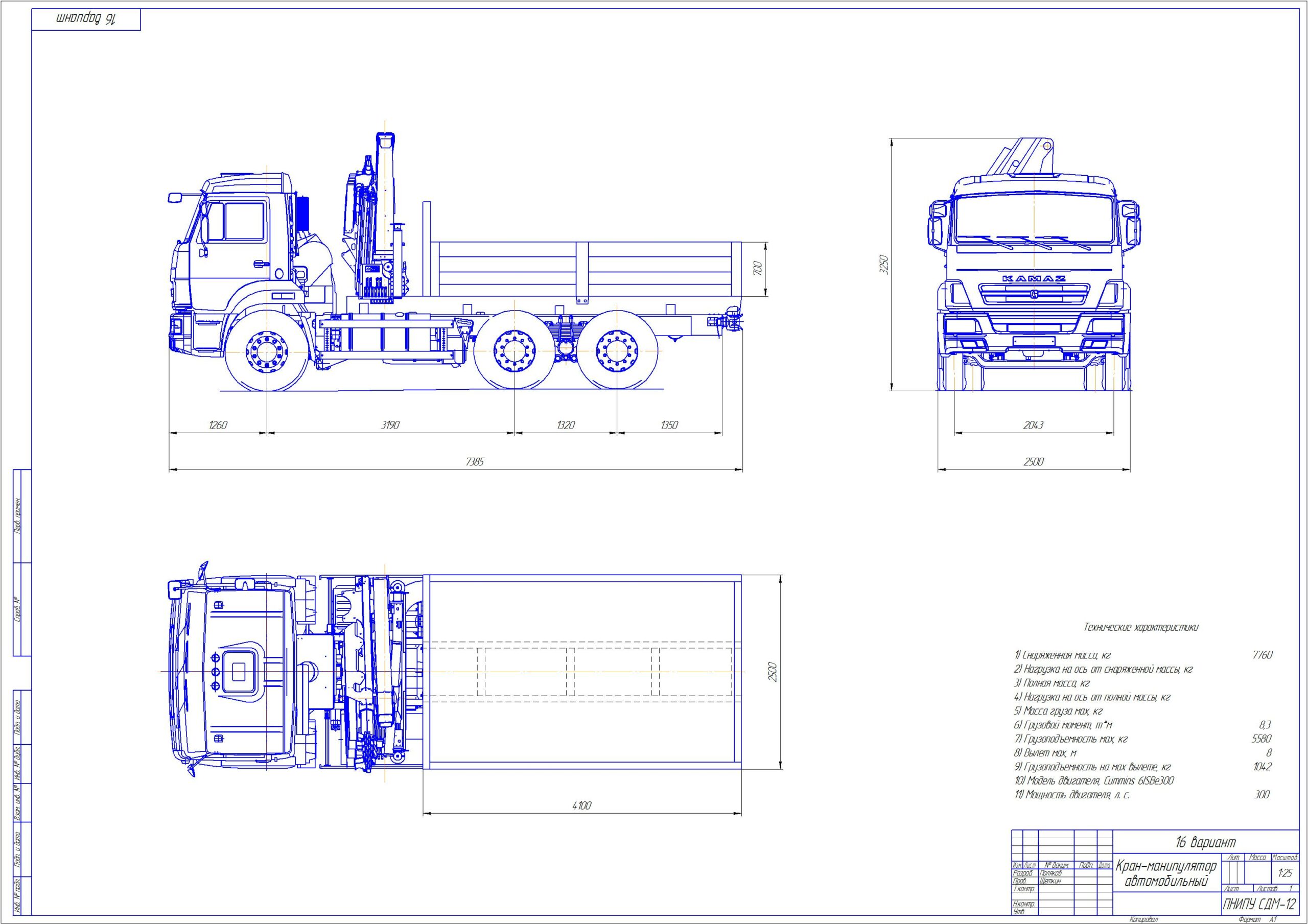Select the '3) Полная масса, кг' row
The width and height of the screenshot is (1308, 924).
(1051, 683)
